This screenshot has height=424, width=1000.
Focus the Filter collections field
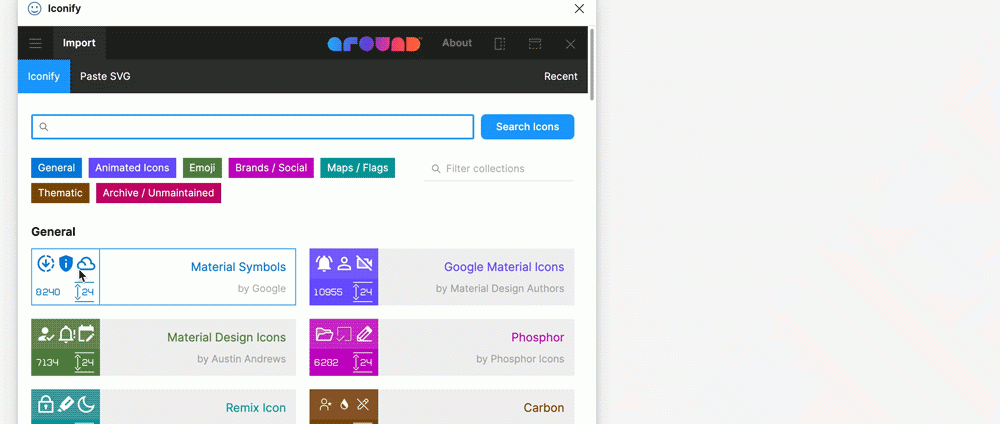(x=499, y=169)
